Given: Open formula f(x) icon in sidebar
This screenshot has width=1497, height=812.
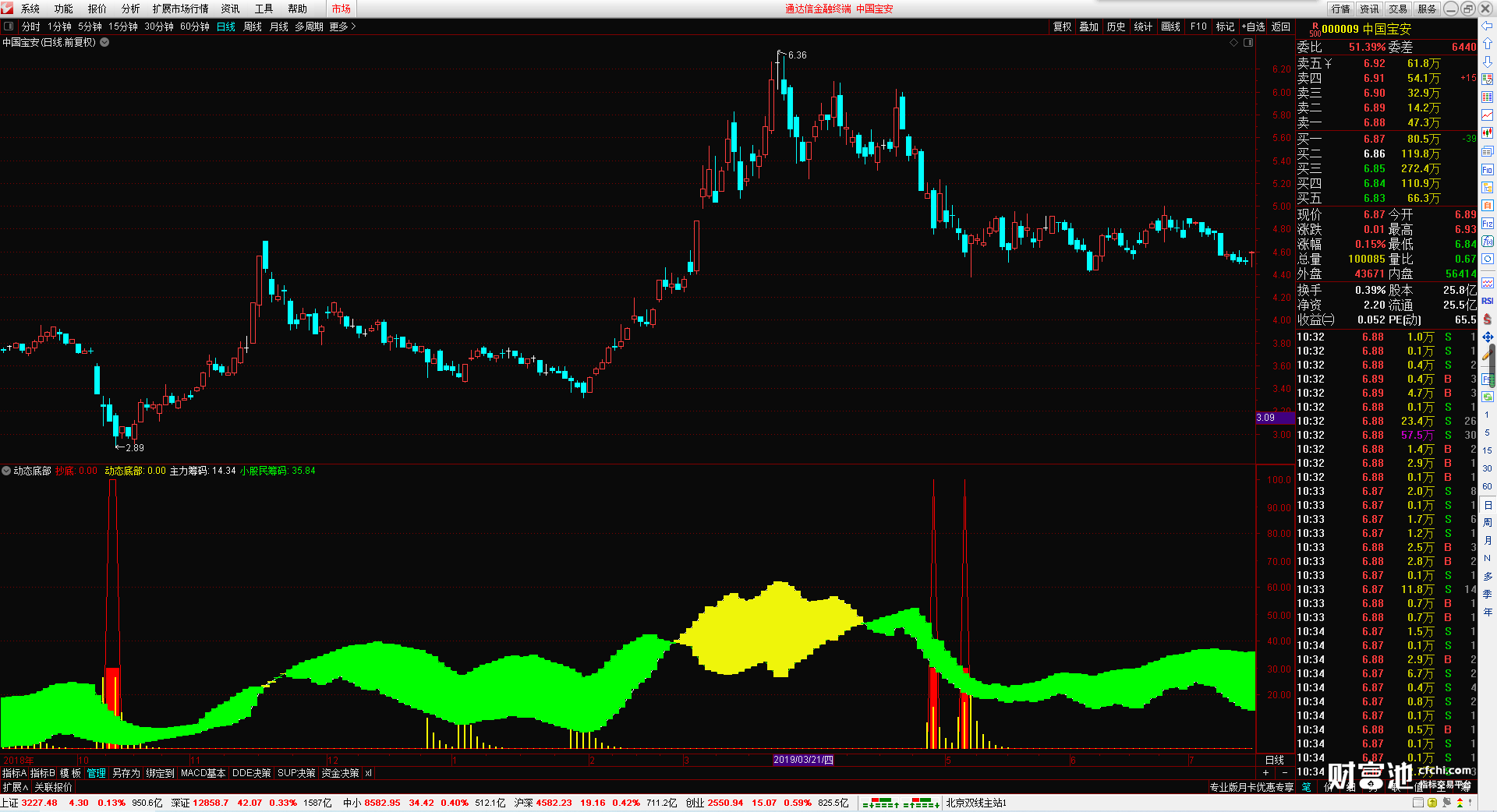Looking at the screenshot, I should [x=1487, y=242].
